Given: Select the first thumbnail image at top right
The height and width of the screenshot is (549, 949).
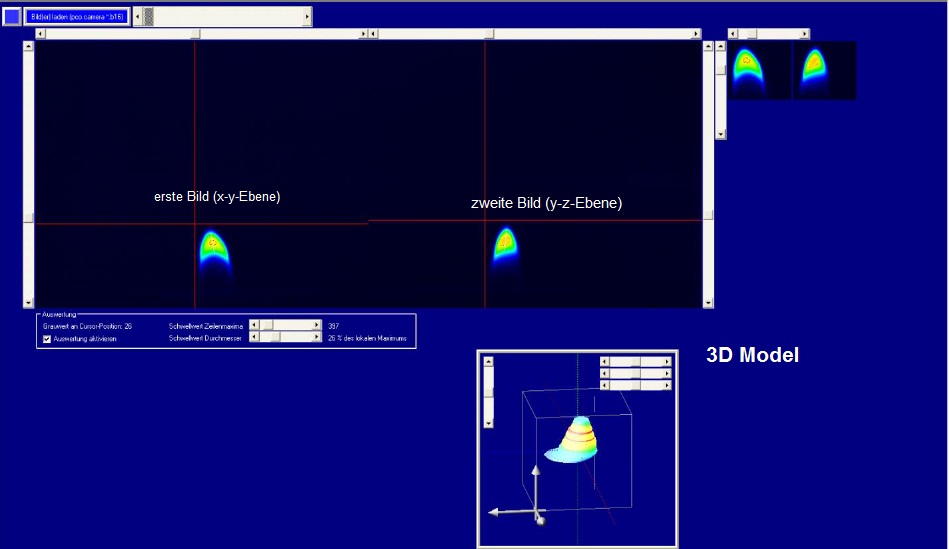Looking at the screenshot, I should point(759,70).
